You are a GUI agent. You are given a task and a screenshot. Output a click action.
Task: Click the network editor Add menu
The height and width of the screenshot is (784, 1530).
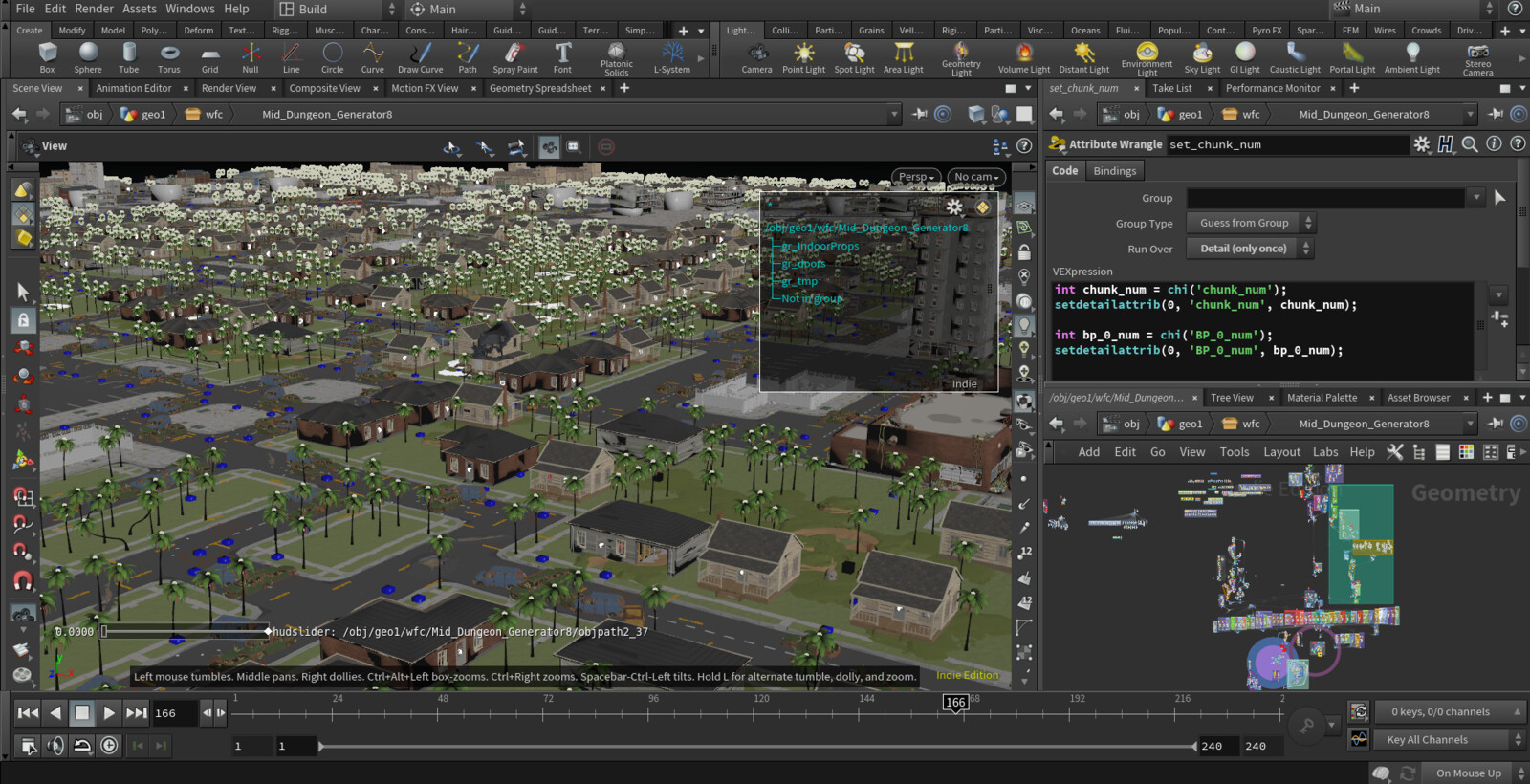[1089, 452]
